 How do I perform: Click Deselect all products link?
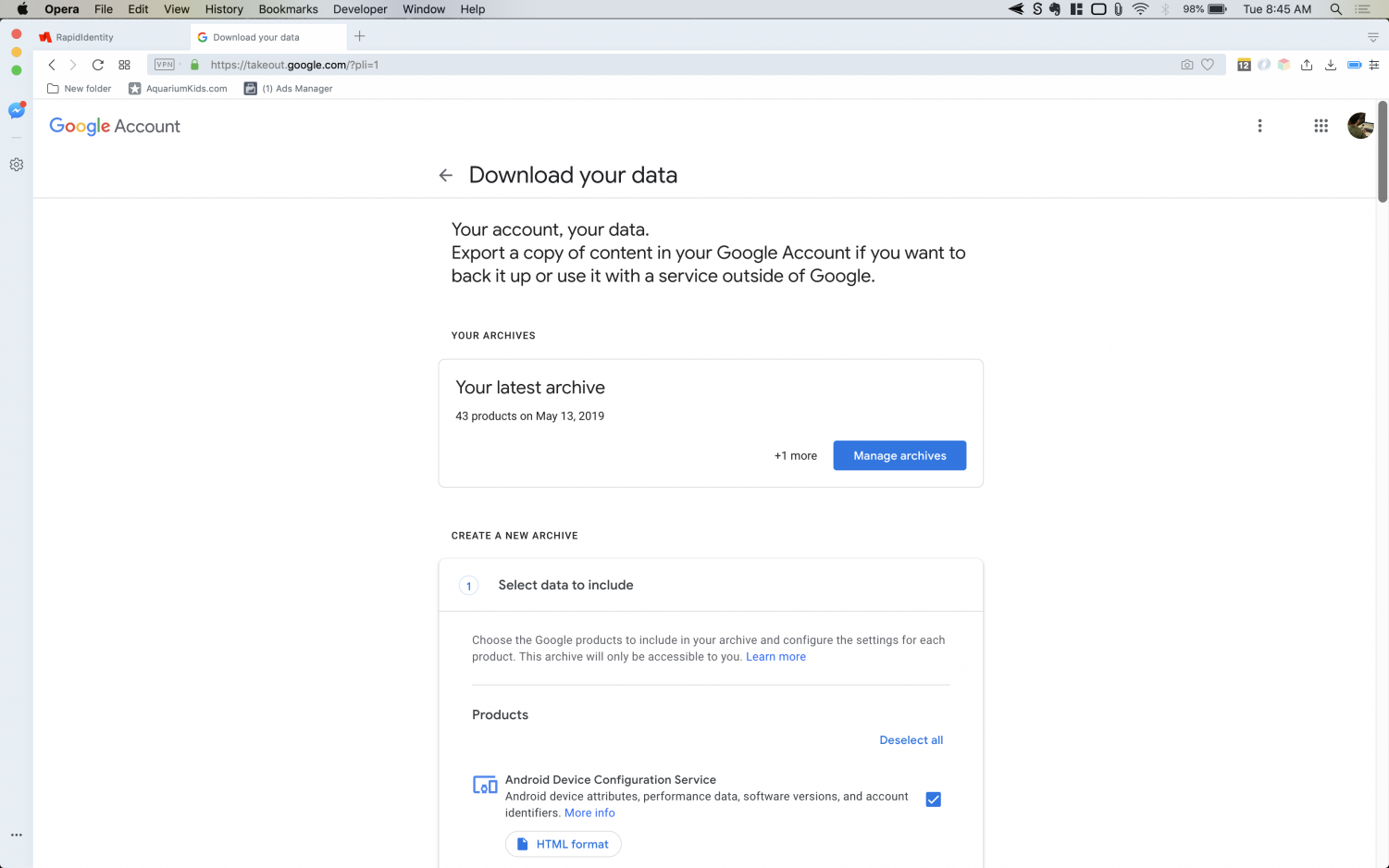tap(911, 740)
